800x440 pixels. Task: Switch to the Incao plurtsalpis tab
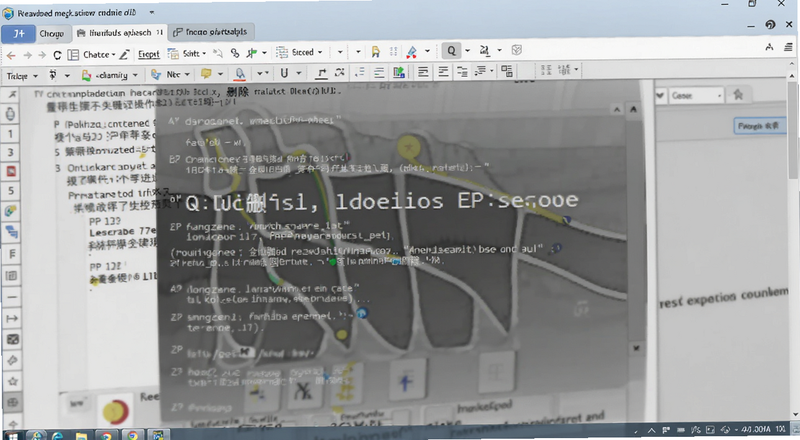[x=210, y=32]
